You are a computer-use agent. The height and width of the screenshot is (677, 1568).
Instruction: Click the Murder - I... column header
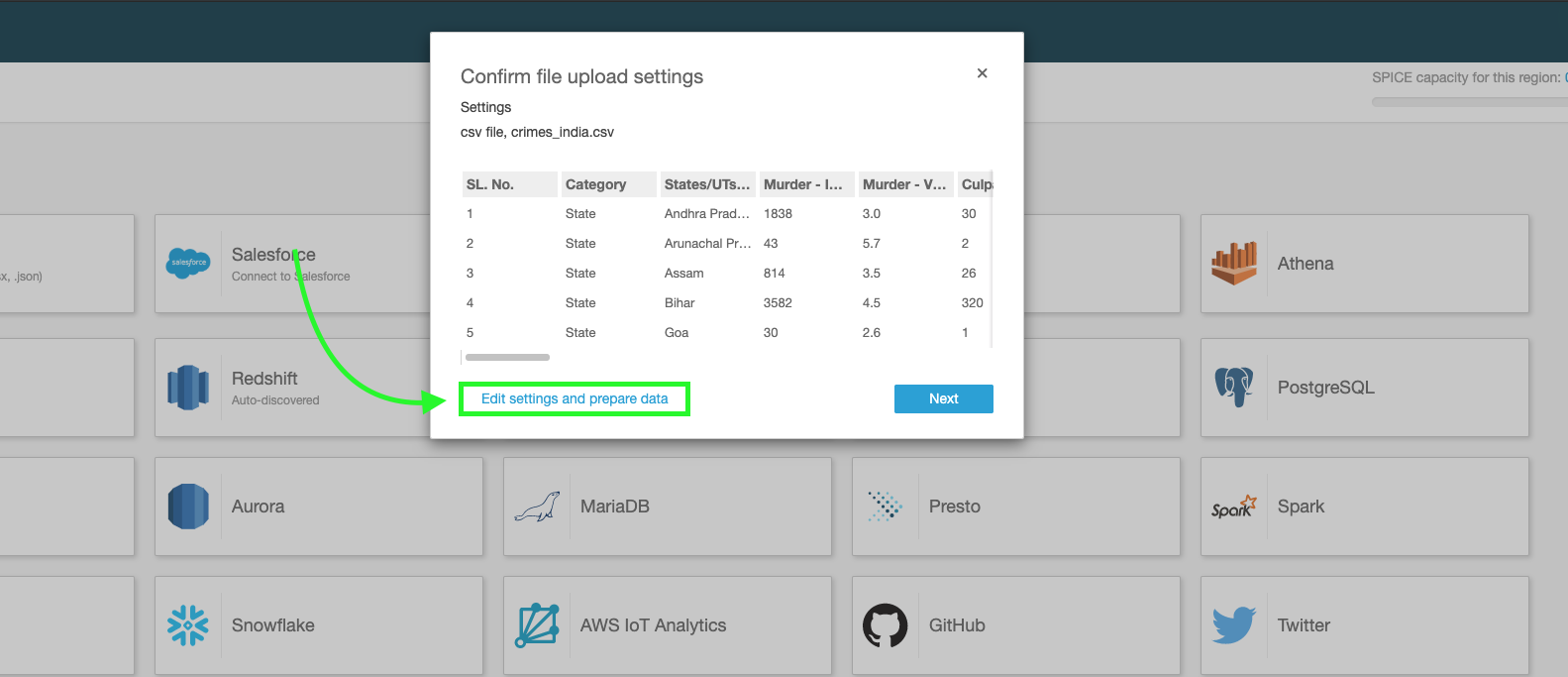[x=806, y=184]
